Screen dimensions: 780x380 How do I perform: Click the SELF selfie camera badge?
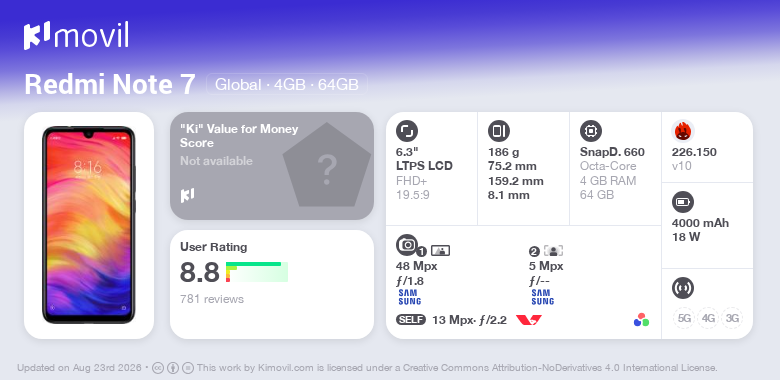[411, 320]
